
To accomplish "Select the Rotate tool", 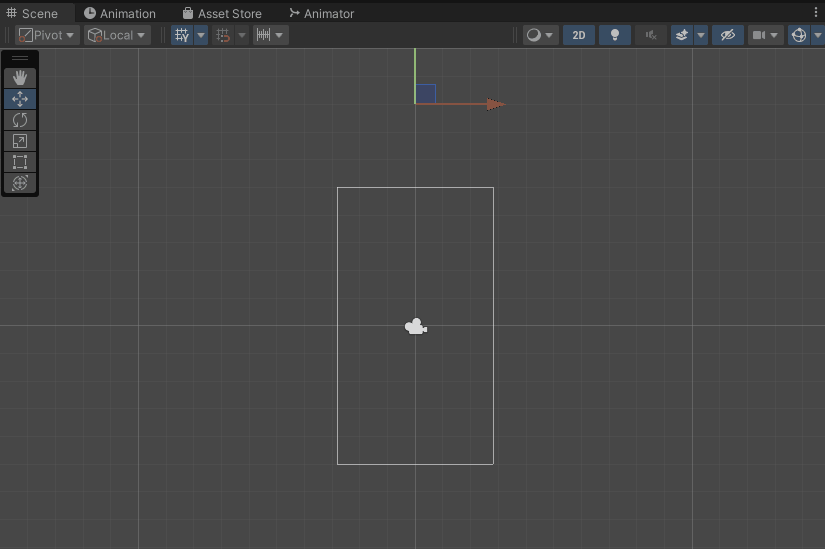I will pos(20,120).
